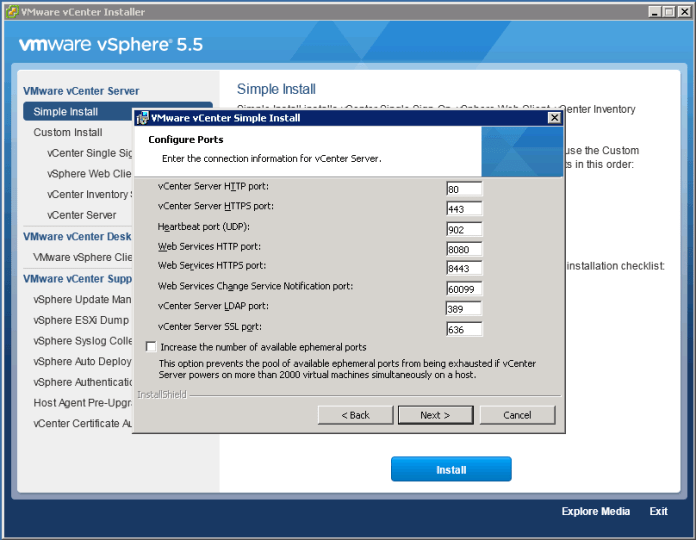This screenshot has width=696, height=540.
Task: Edit the Change Service Notification port field
Action: tap(464, 288)
